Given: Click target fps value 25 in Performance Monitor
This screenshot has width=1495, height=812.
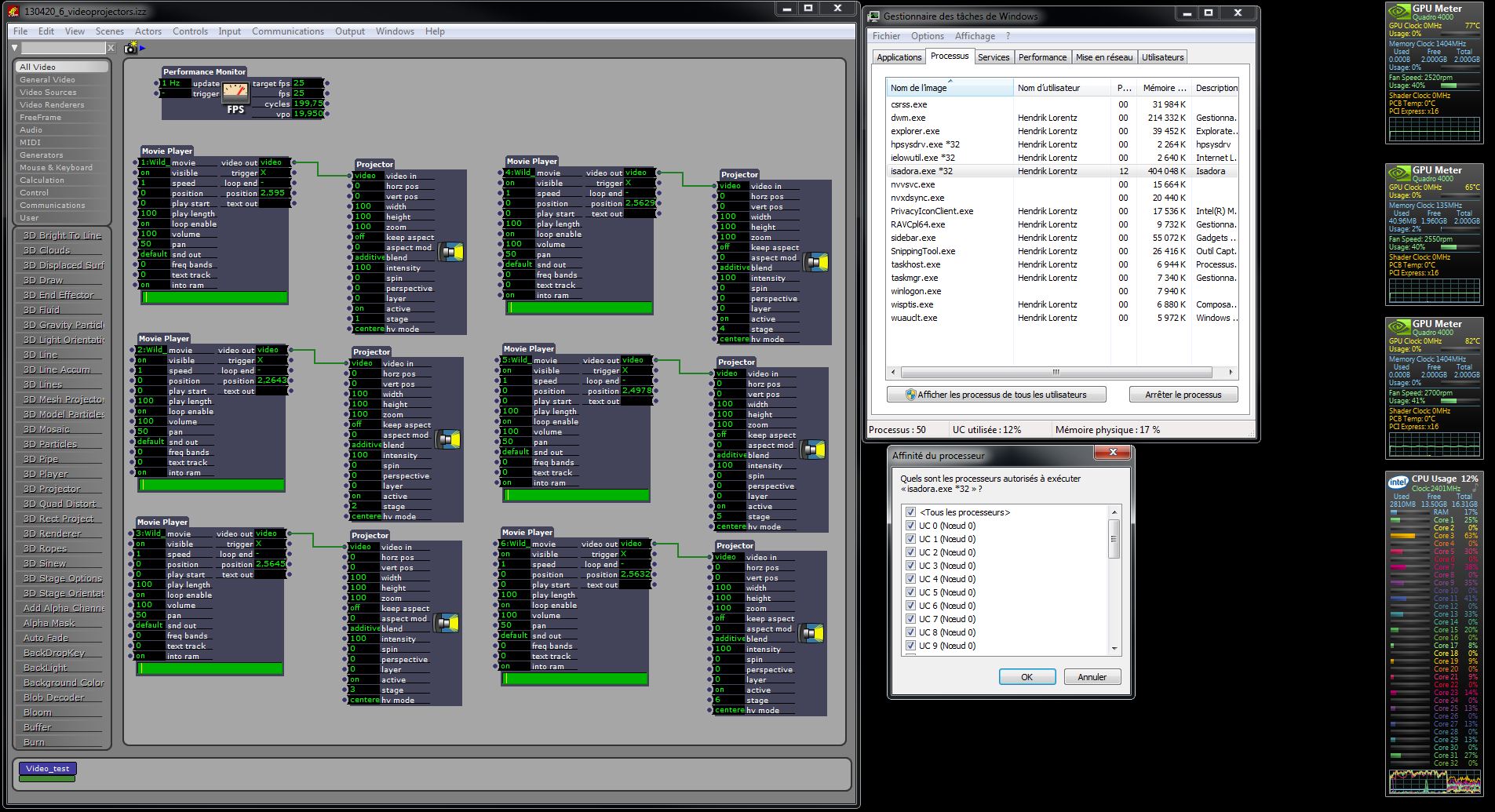Looking at the screenshot, I should pos(308,83).
